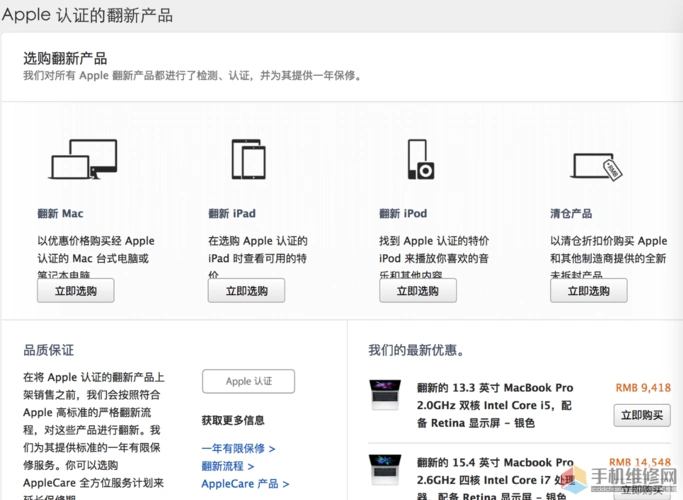Image resolution: width=683 pixels, height=500 pixels.
Task: Click the RMB 9,418 price text
Action: pyautogui.click(x=643, y=388)
